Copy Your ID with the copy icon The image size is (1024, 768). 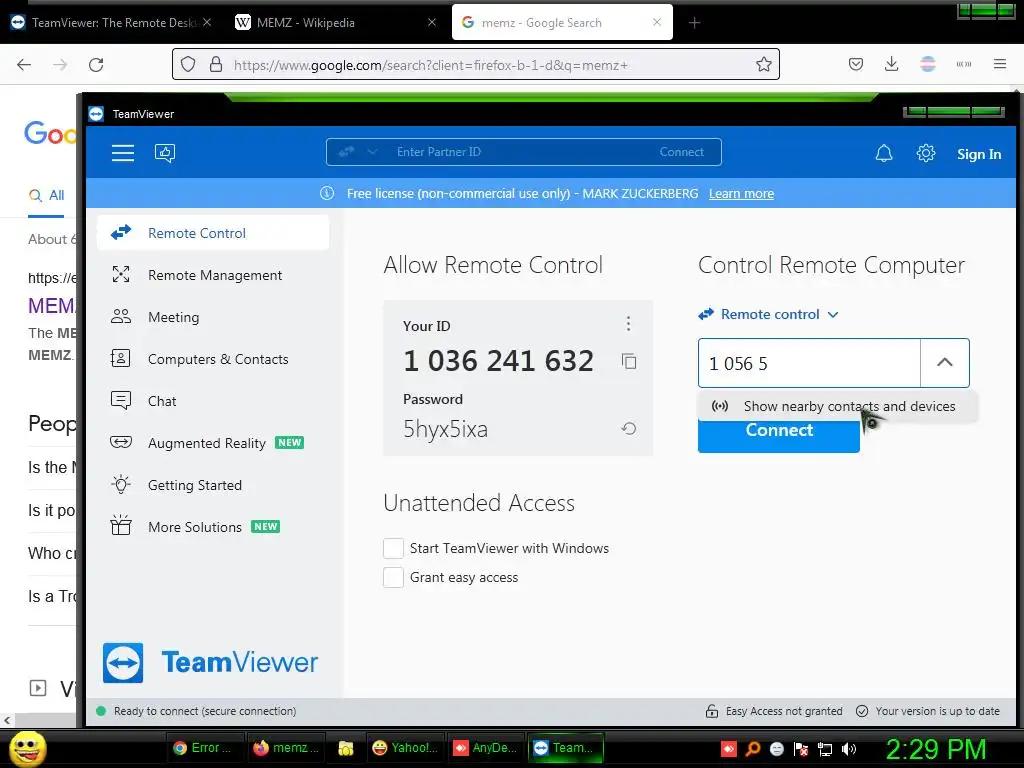coord(629,361)
